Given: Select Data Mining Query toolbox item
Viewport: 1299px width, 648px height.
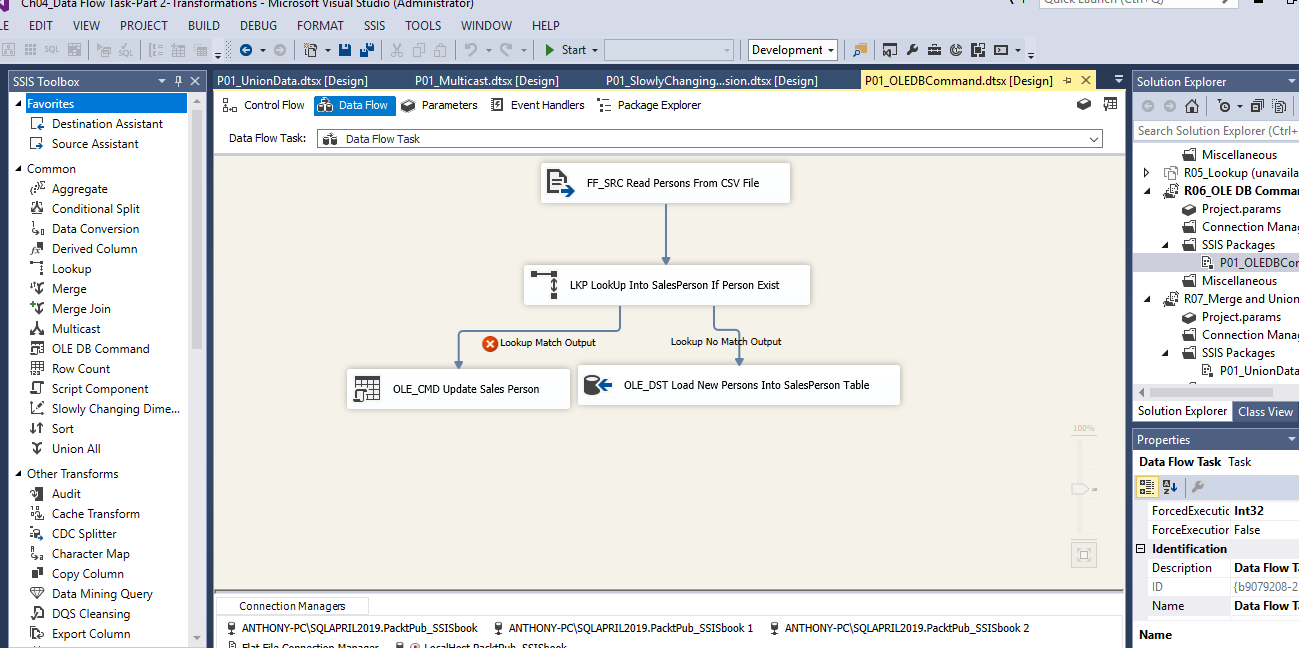Looking at the screenshot, I should coord(102,594).
